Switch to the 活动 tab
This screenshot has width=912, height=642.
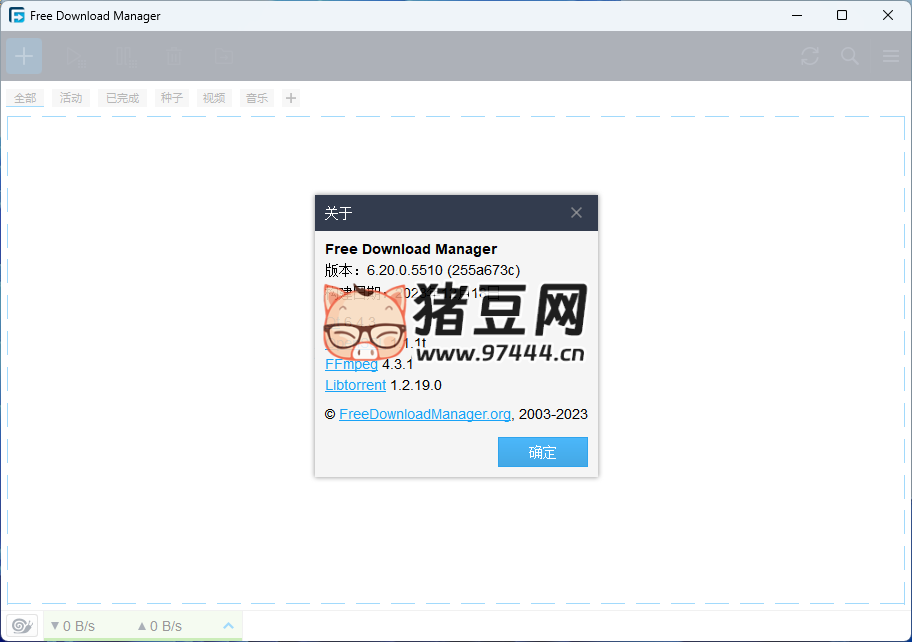click(x=71, y=98)
